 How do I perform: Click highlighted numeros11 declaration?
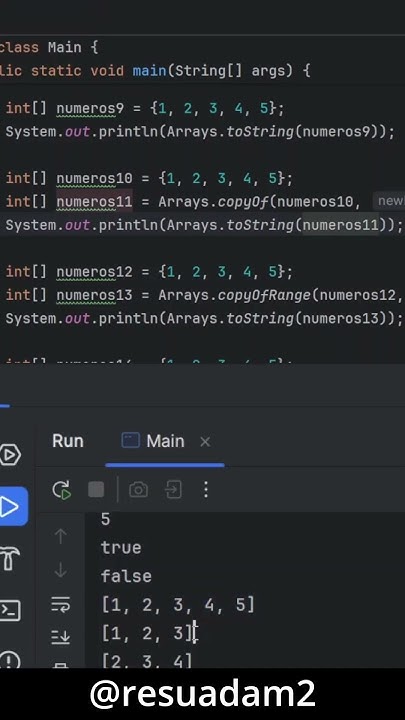point(94,202)
